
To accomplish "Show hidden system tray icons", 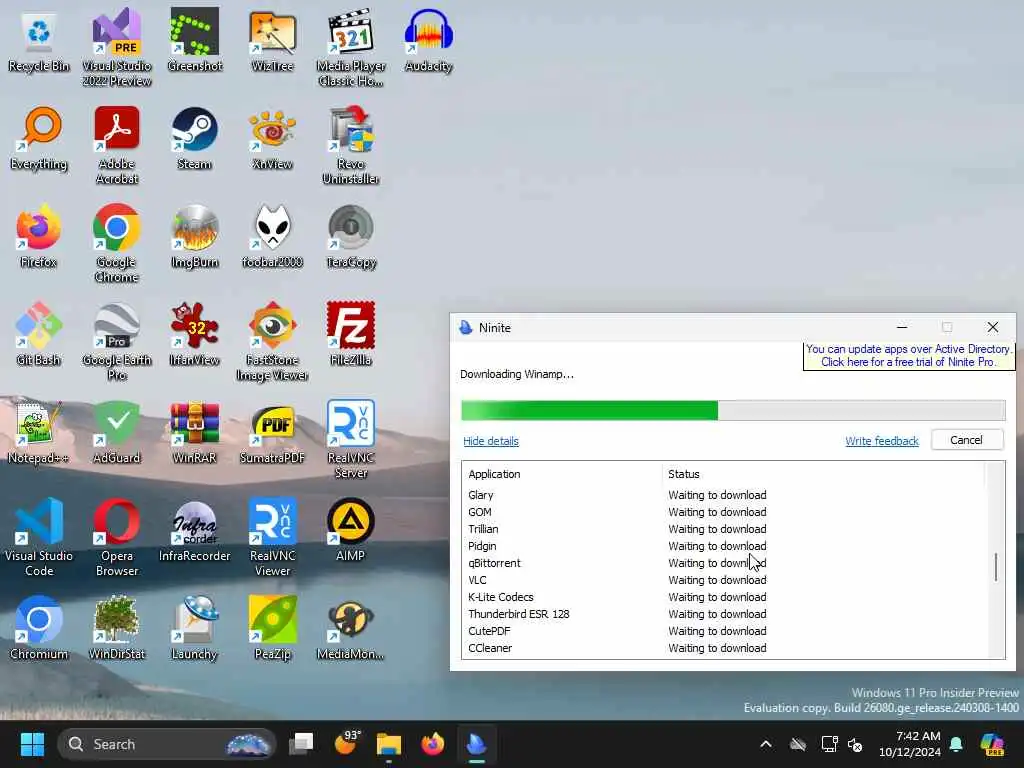I will click(766, 744).
